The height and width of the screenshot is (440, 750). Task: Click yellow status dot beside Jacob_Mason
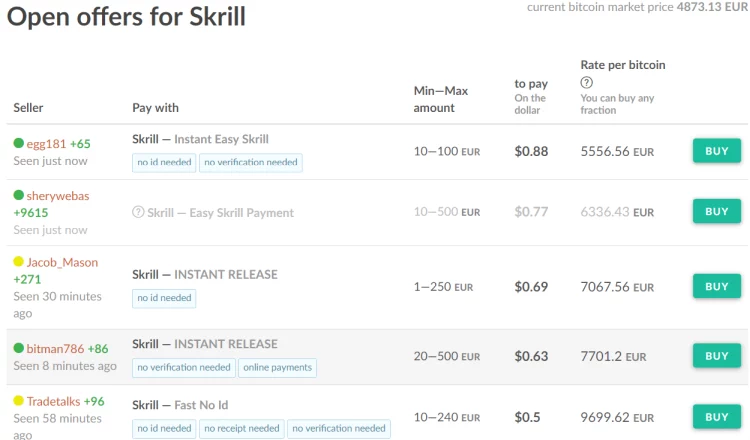[19, 261]
